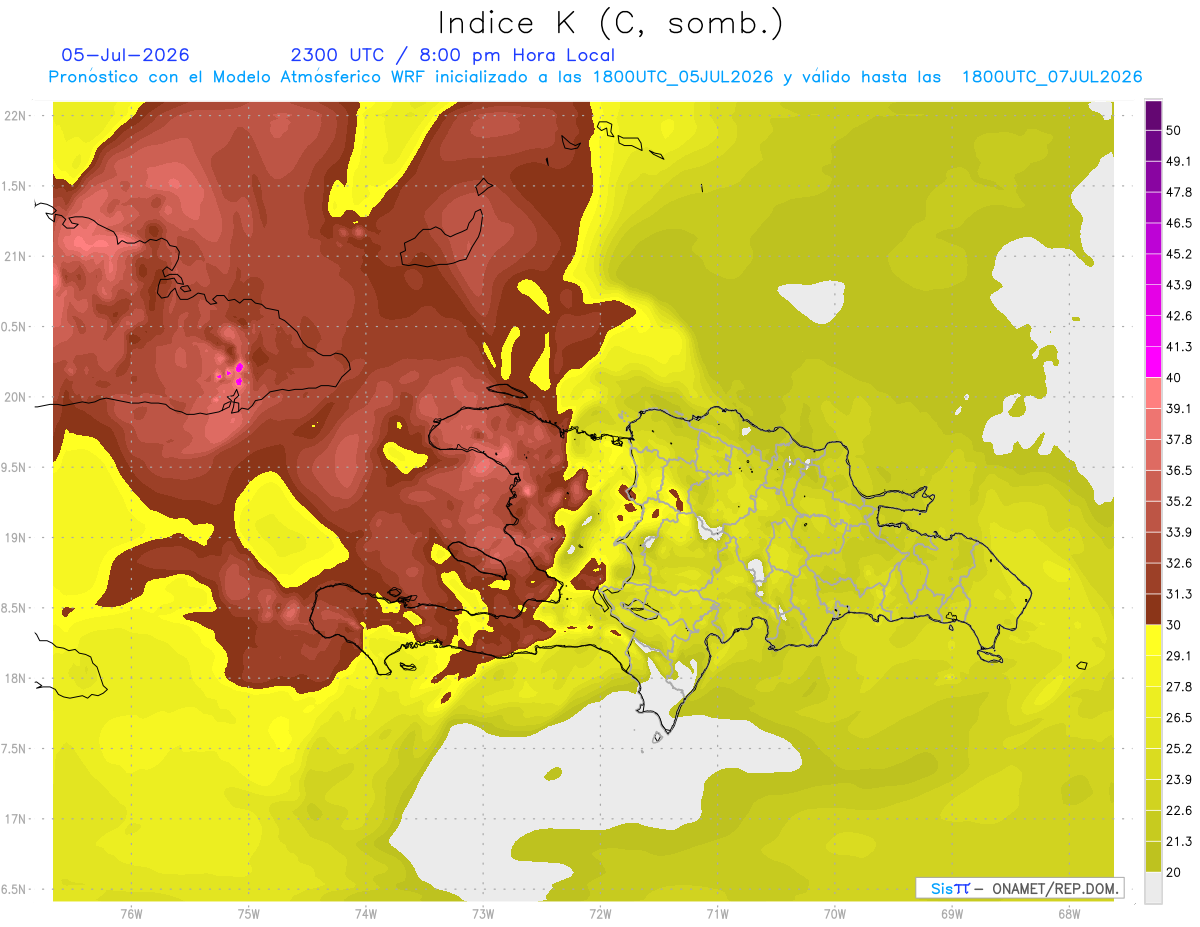Click the longitude label "70W"

coord(835,914)
